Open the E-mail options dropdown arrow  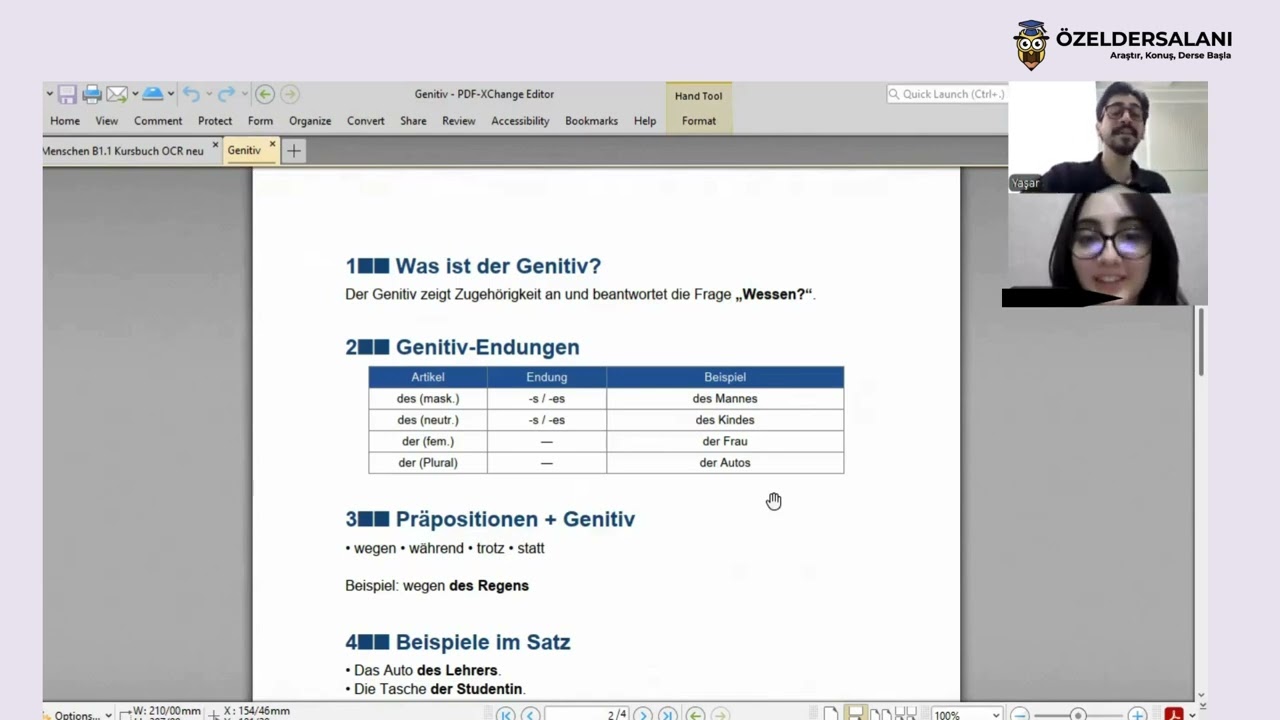(134, 94)
